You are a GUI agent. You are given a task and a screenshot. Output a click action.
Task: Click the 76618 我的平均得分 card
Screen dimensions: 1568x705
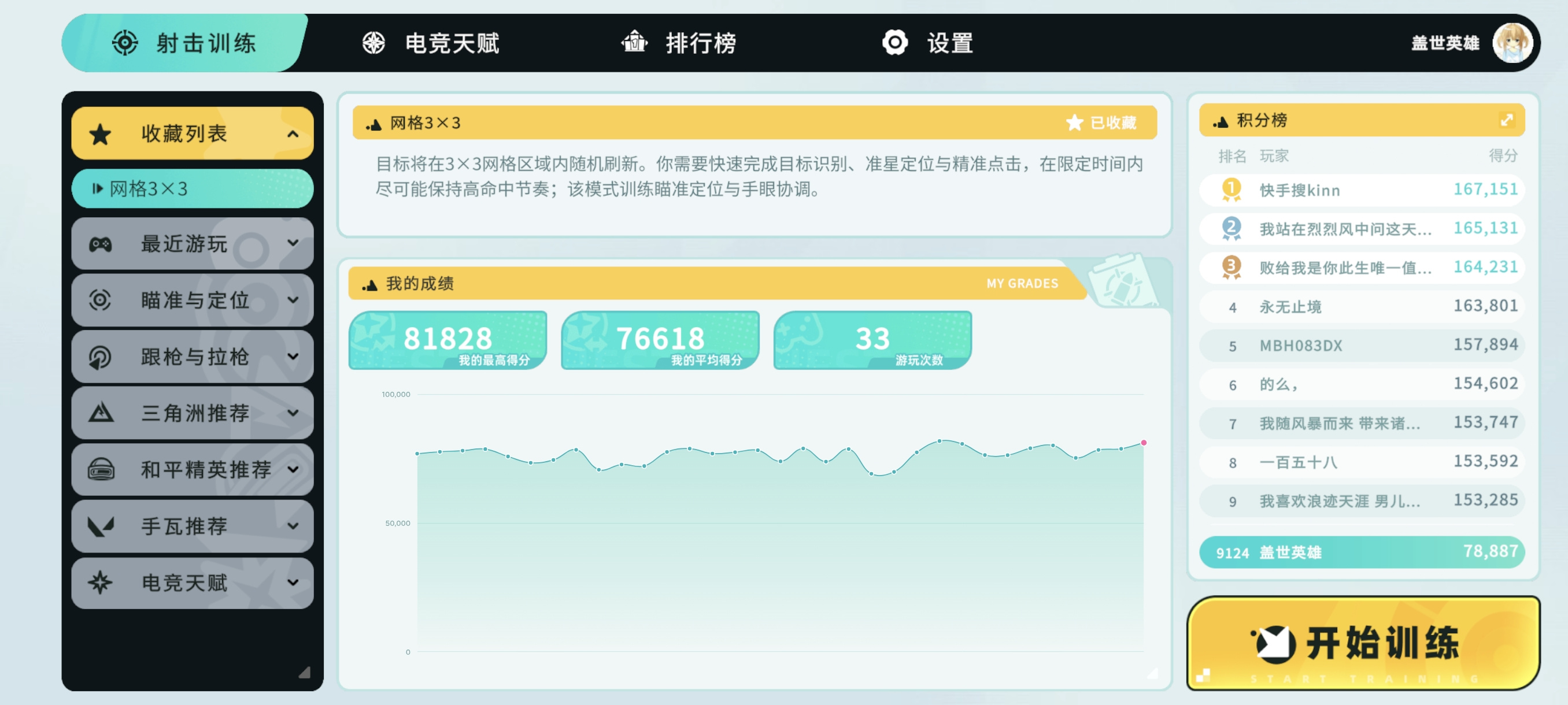(660, 340)
